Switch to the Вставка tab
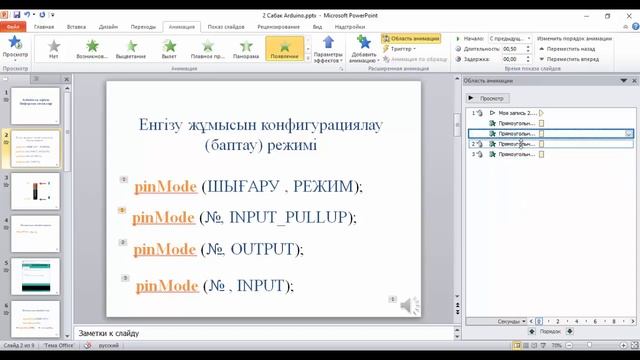Screen dimensions: 640x360 click(76, 27)
